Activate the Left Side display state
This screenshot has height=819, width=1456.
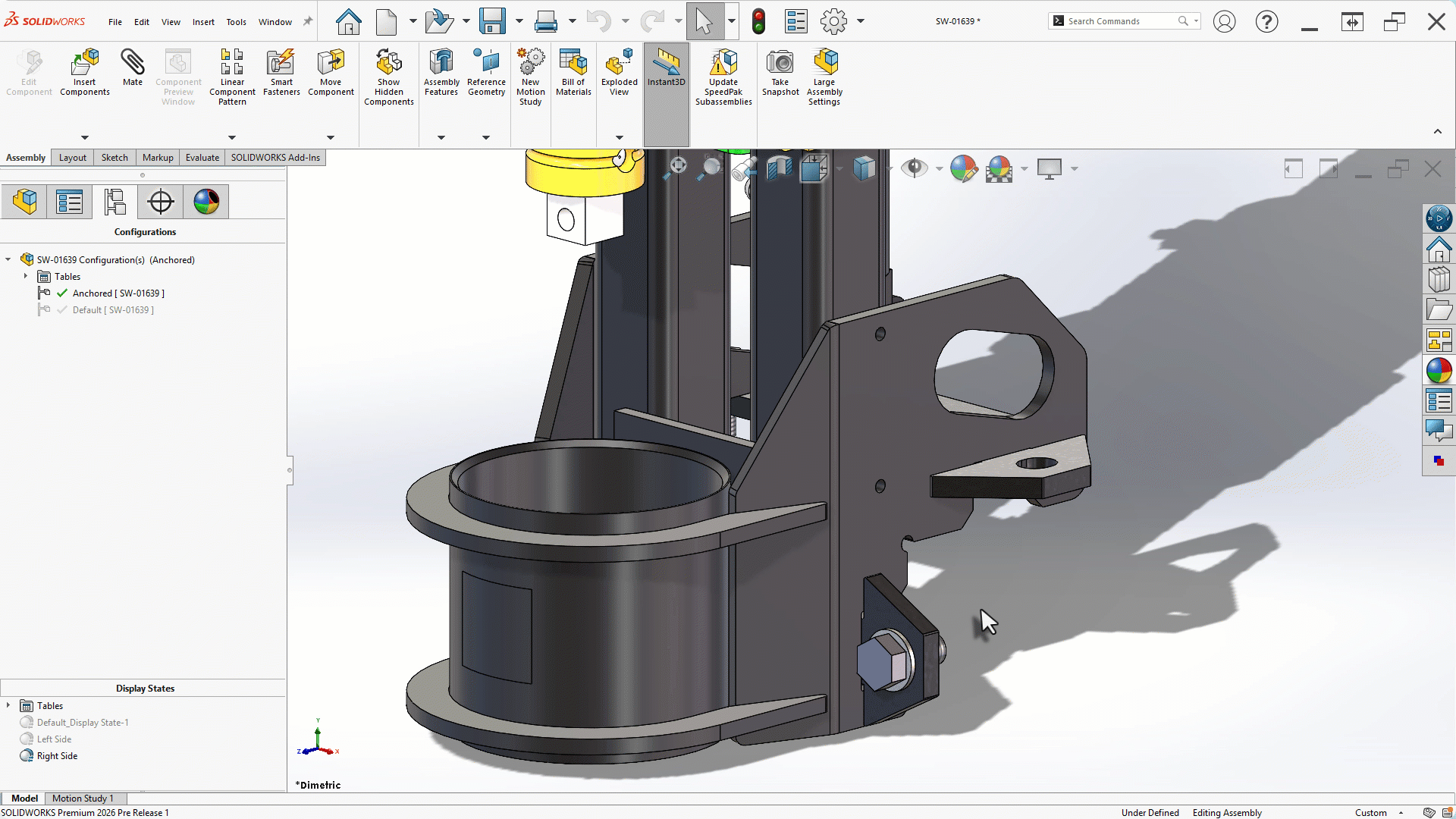(54, 739)
